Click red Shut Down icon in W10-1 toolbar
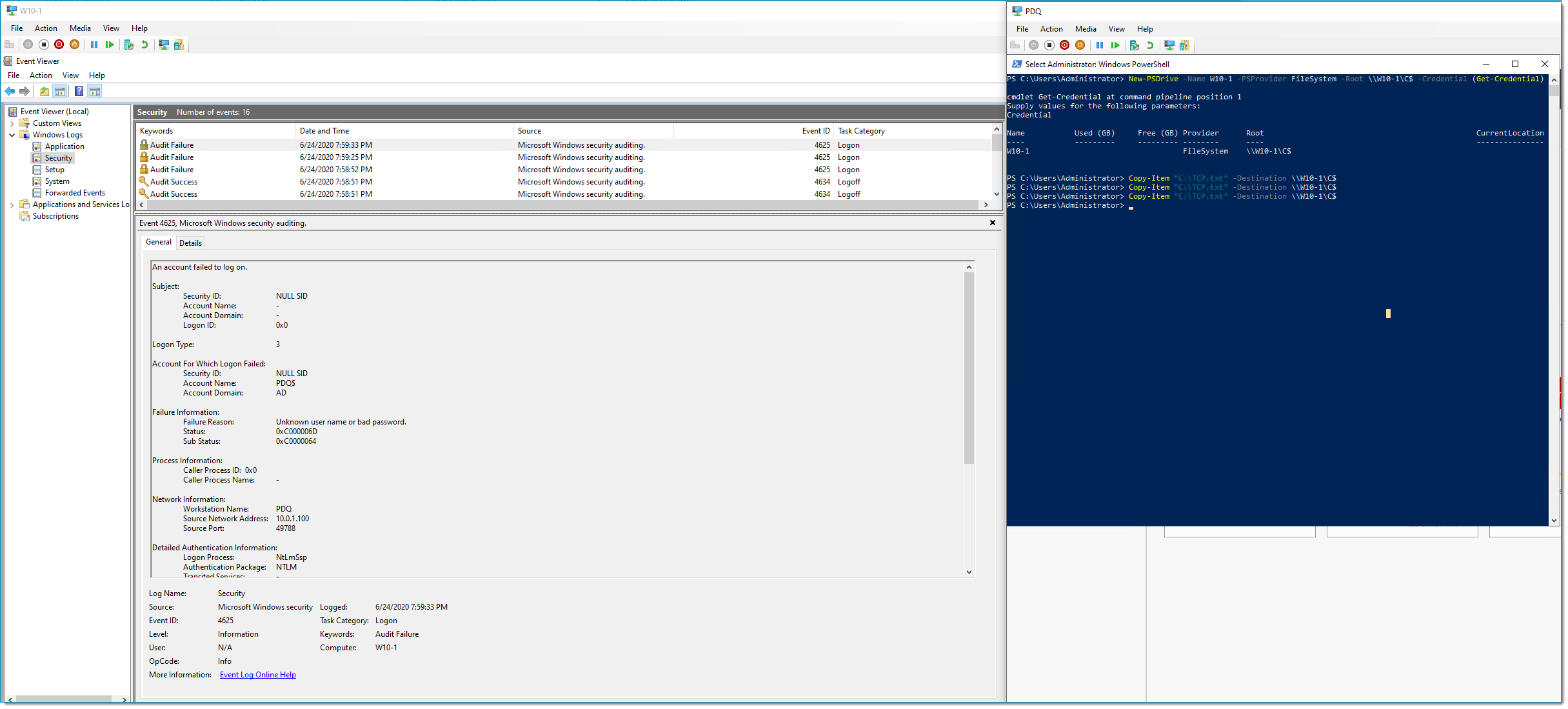The image size is (1568, 709). pyautogui.click(x=59, y=45)
